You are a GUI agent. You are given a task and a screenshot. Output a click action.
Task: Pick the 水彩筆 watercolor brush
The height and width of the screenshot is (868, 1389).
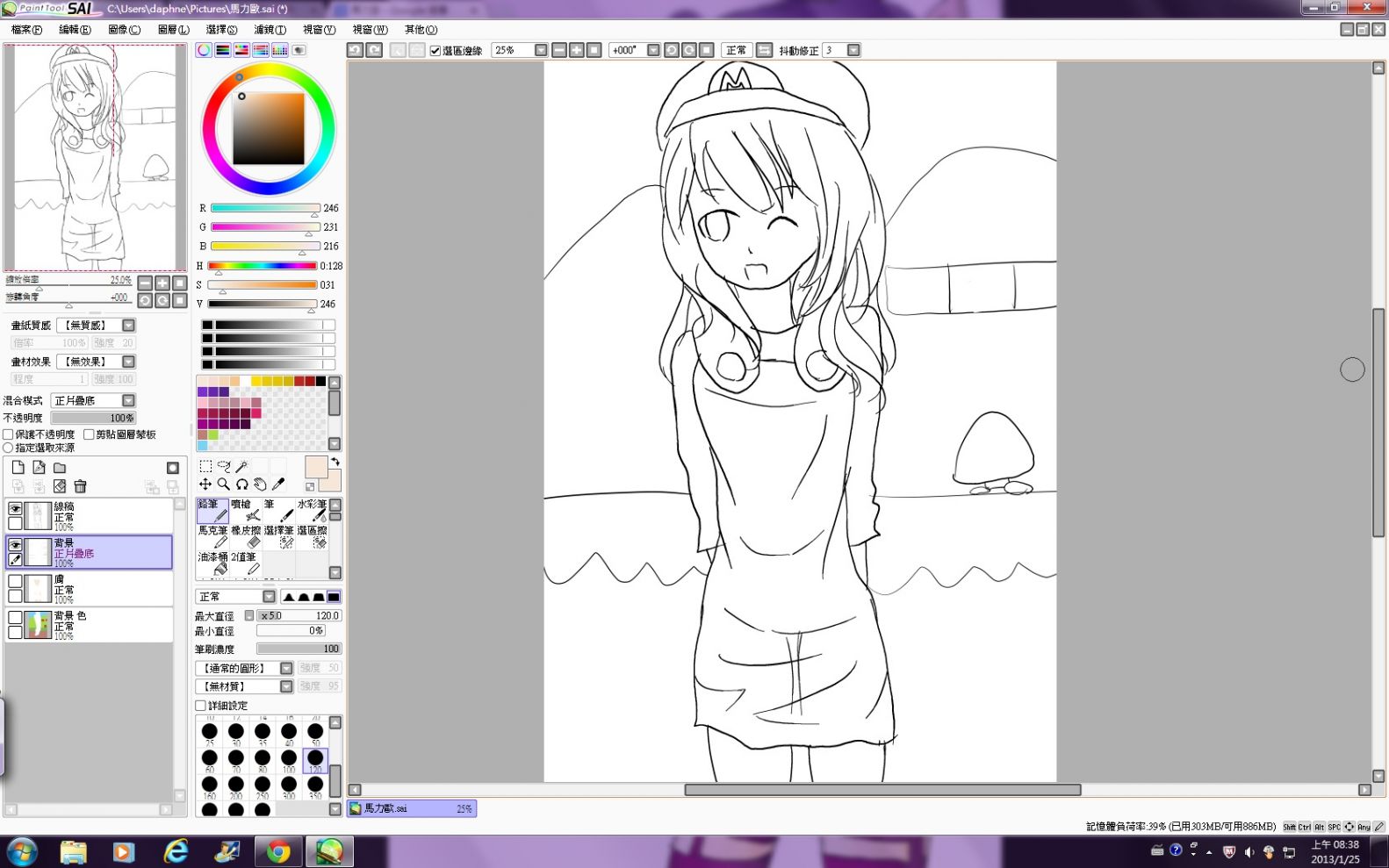312,511
